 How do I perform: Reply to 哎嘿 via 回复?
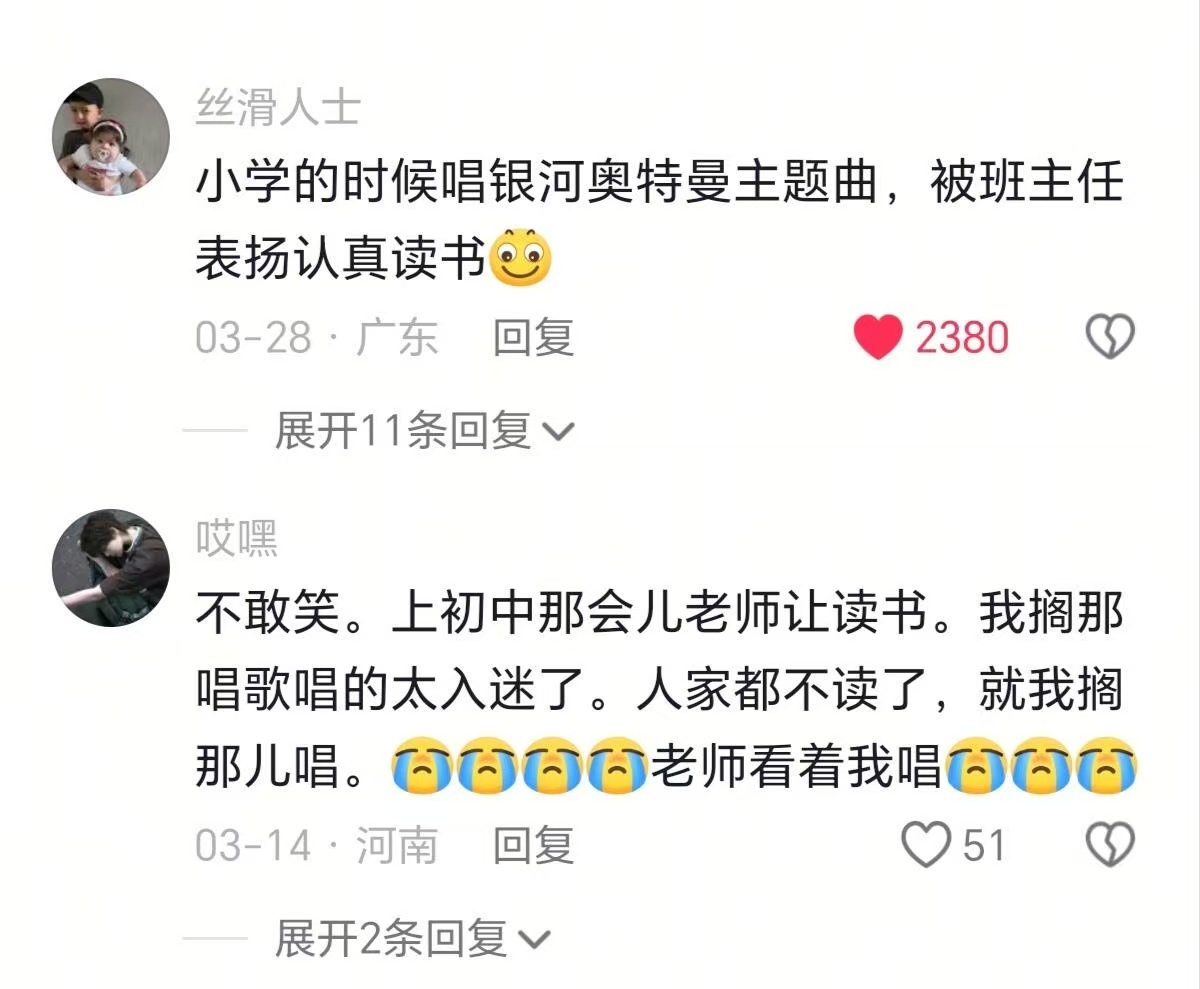point(533,846)
